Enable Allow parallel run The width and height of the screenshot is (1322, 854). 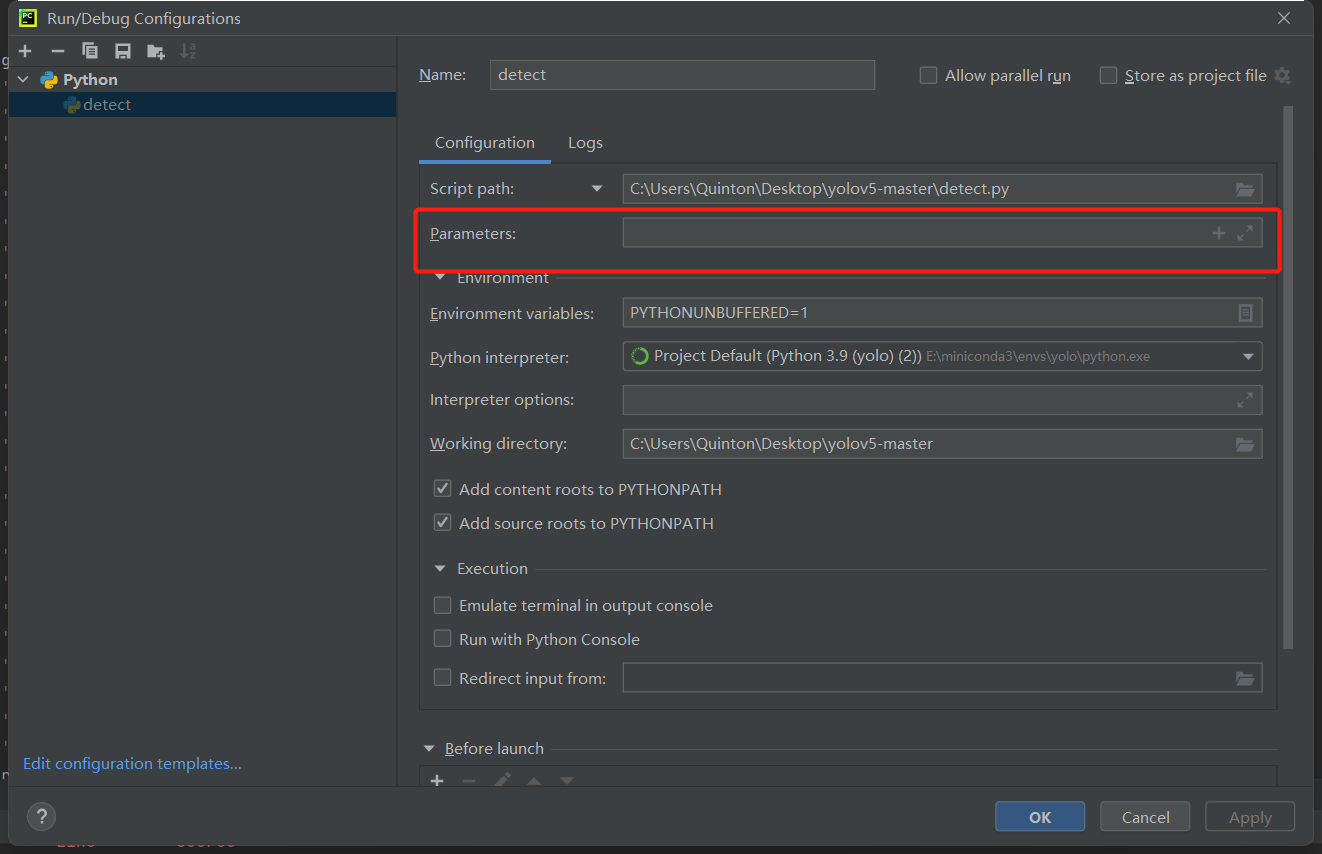pos(928,75)
